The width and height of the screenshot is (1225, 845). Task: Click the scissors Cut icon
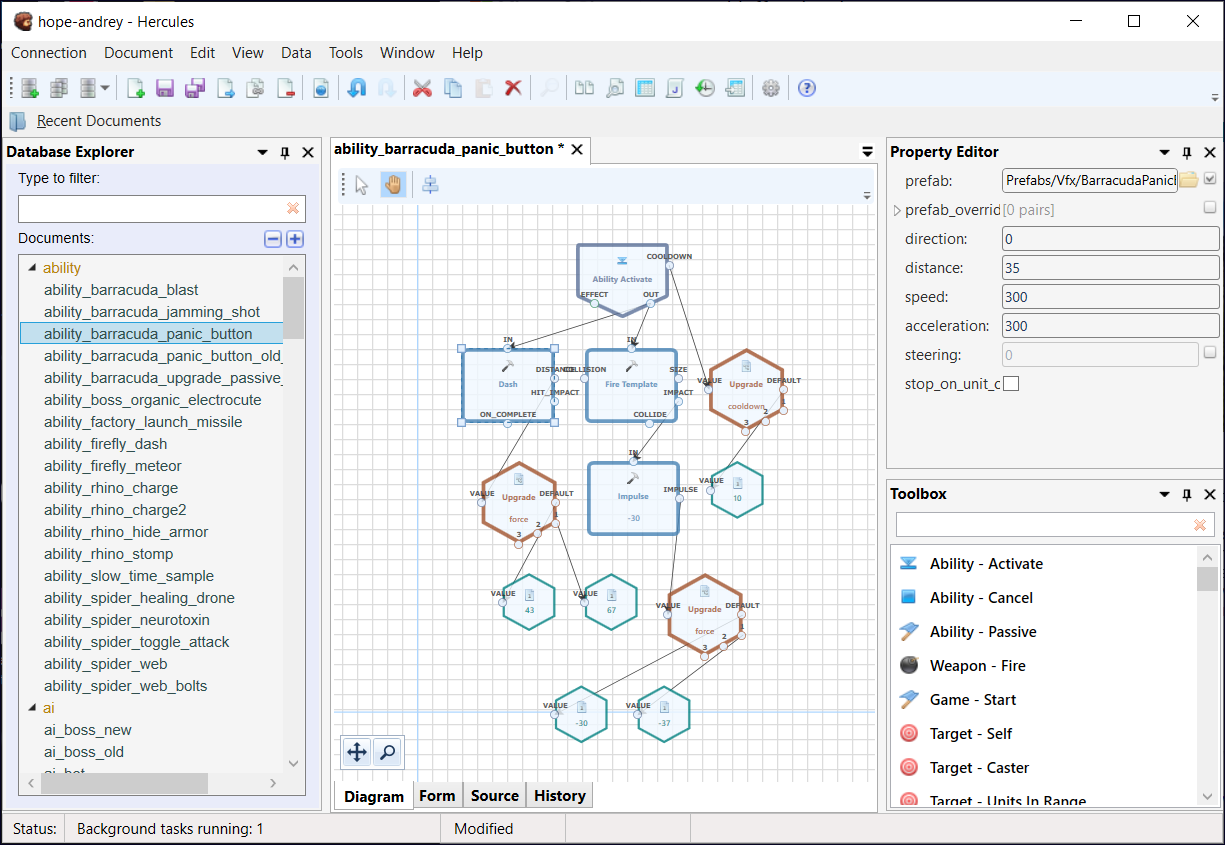point(422,88)
